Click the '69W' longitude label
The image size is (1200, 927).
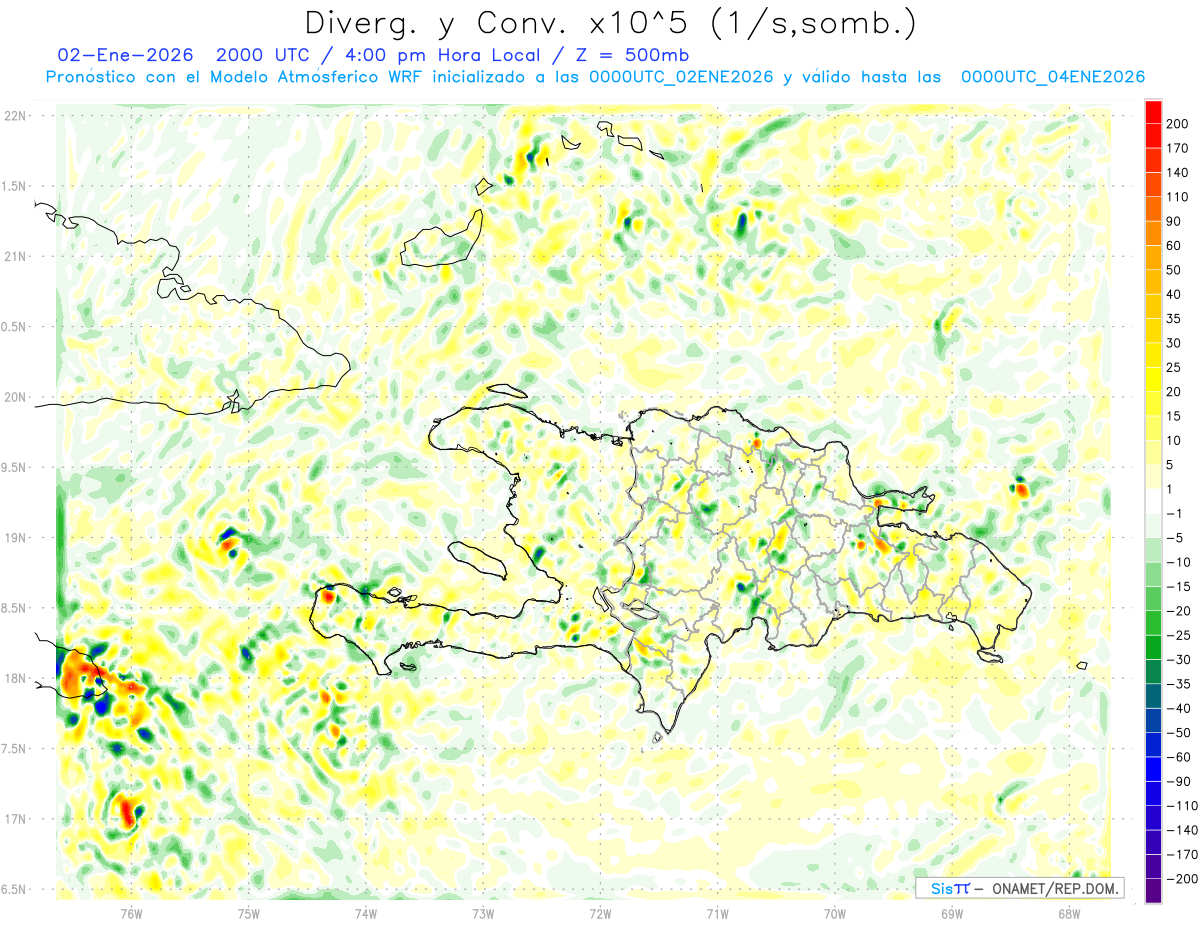tap(952, 913)
